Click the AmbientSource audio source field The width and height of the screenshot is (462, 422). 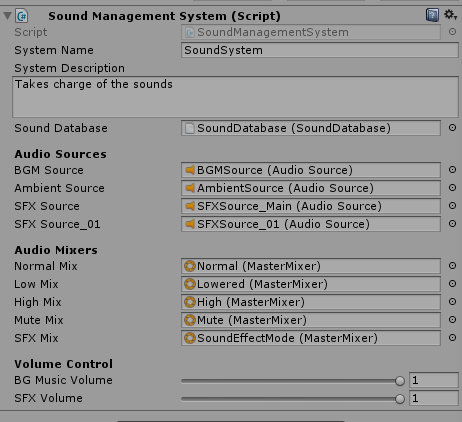pyautogui.click(x=311, y=188)
